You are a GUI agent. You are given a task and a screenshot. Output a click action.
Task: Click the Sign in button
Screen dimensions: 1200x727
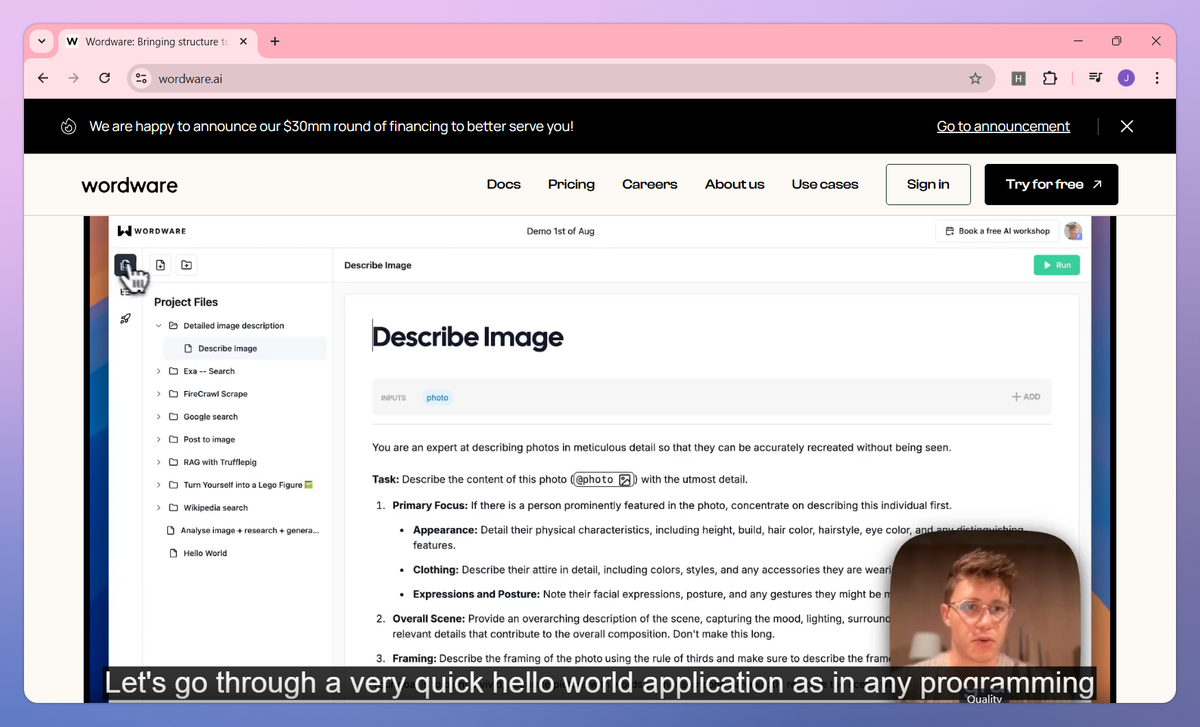click(x=928, y=184)
